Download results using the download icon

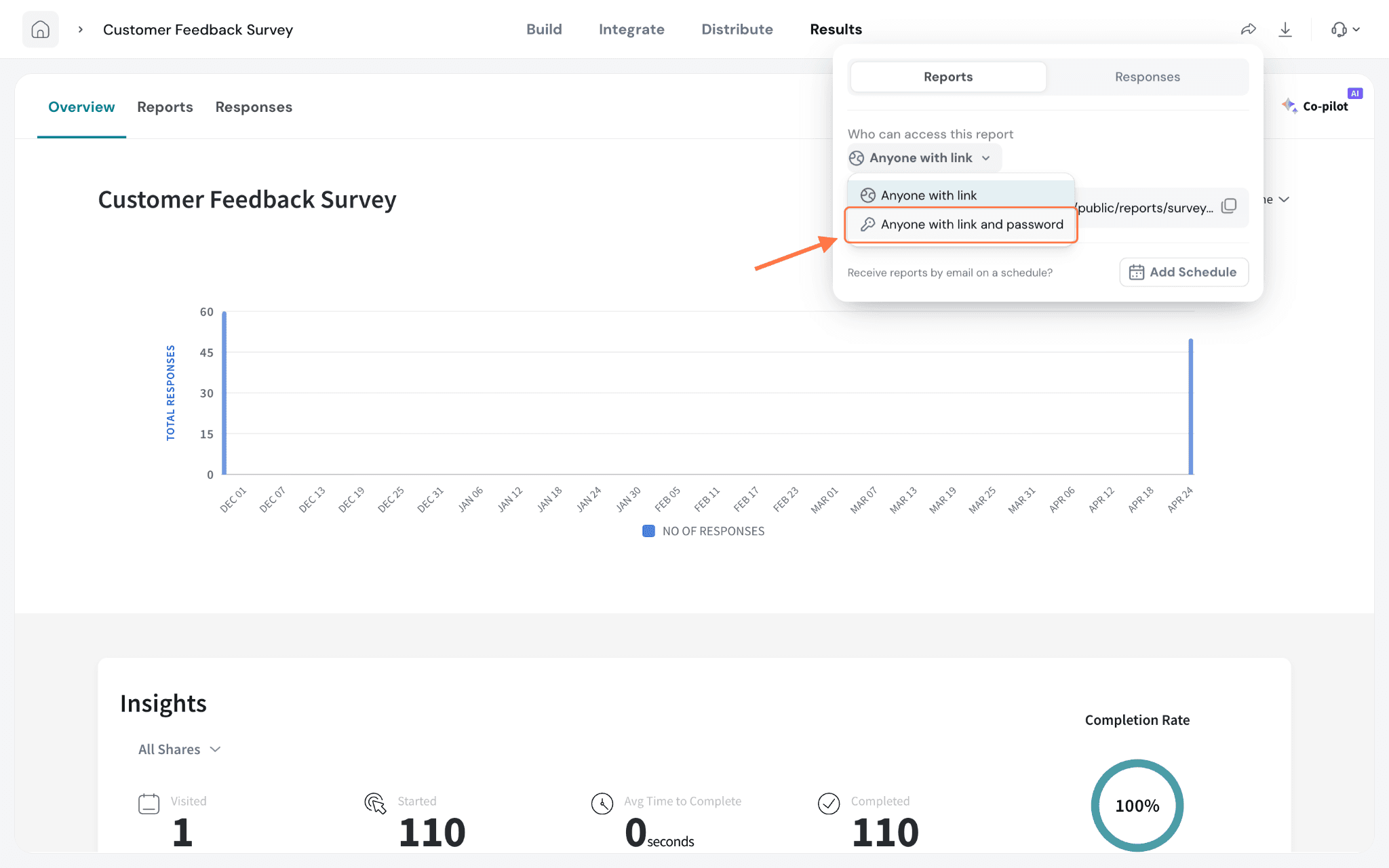click(x=1285, y=29)
